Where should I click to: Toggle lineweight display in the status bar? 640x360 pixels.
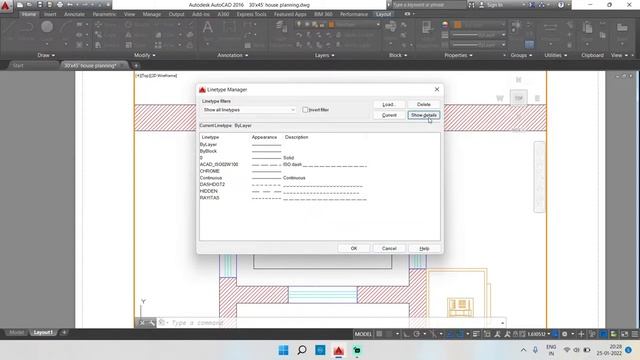click(x=476, y=334)
